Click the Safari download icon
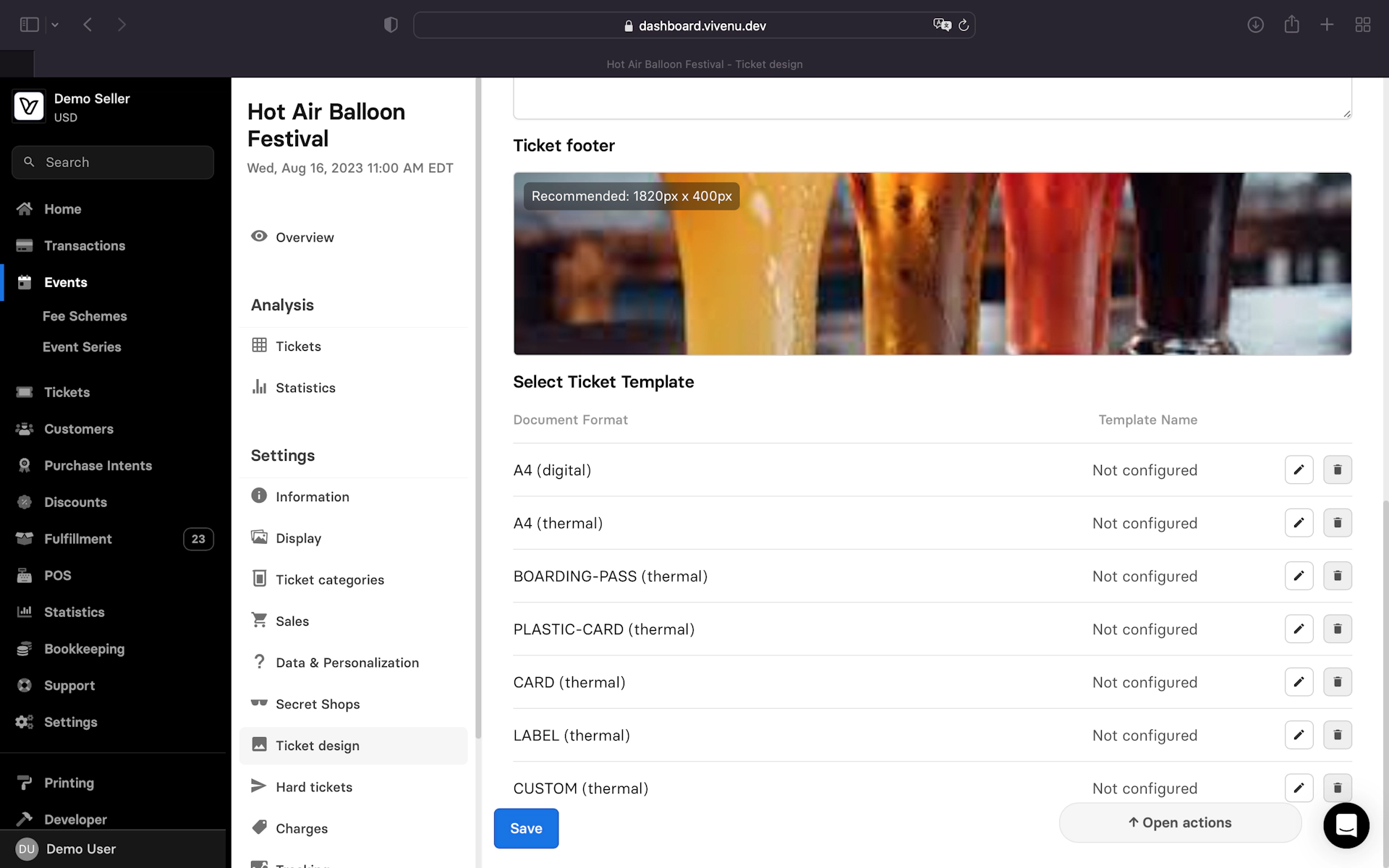This screenshot has height=868, width=1389. [1255, 25]
